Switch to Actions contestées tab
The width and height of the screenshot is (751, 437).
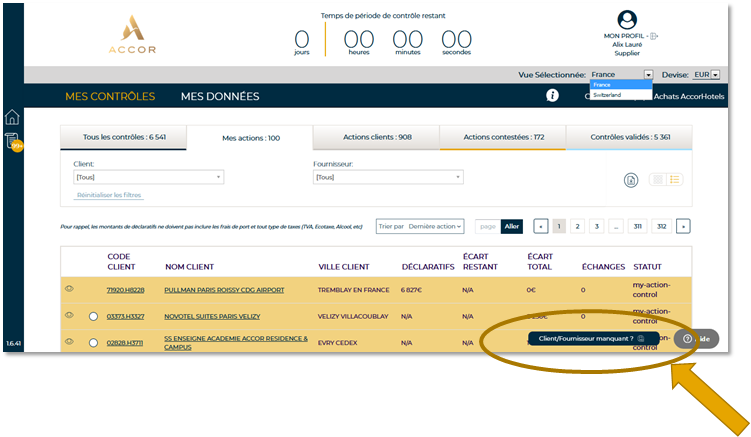pos(503,138)
